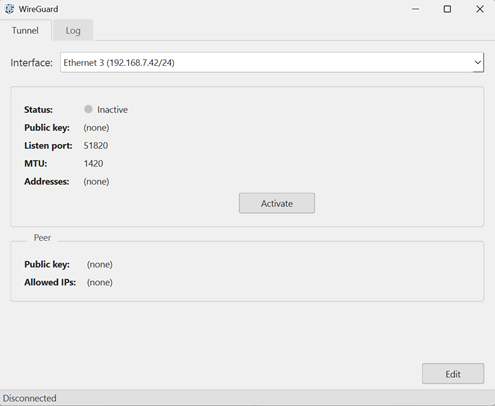This screenshot has width=495, height=406.
Task: Minimize the WireGuard window
Action: click(415, 9)
